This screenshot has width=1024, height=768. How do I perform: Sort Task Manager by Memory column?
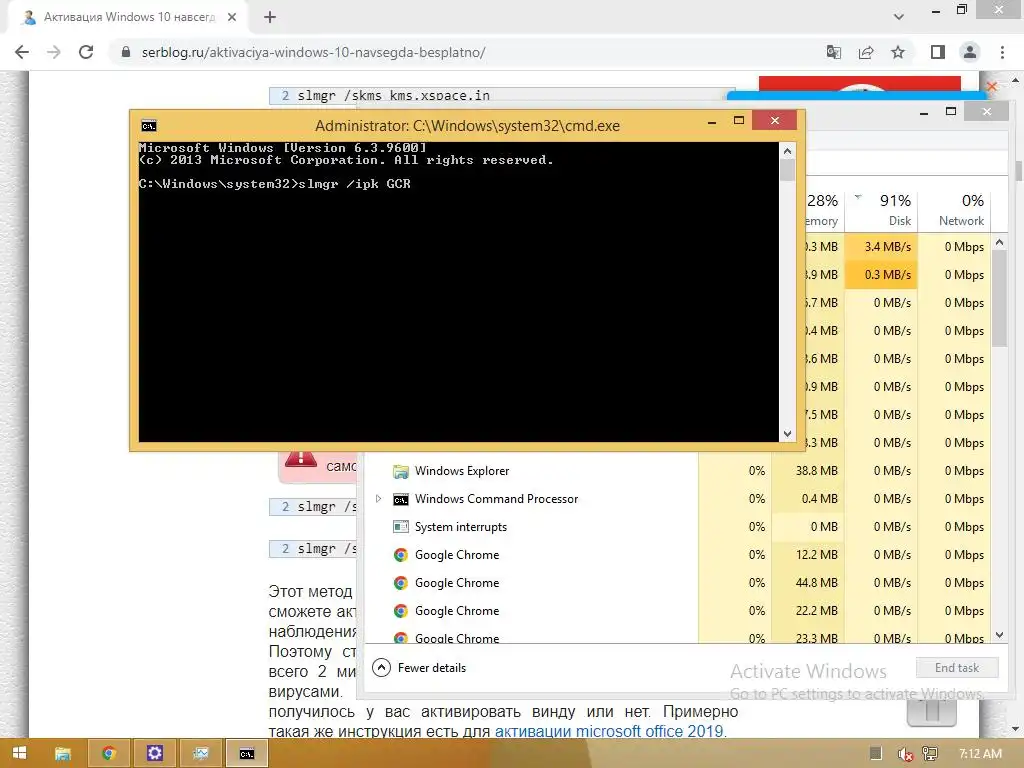[824, 209]
